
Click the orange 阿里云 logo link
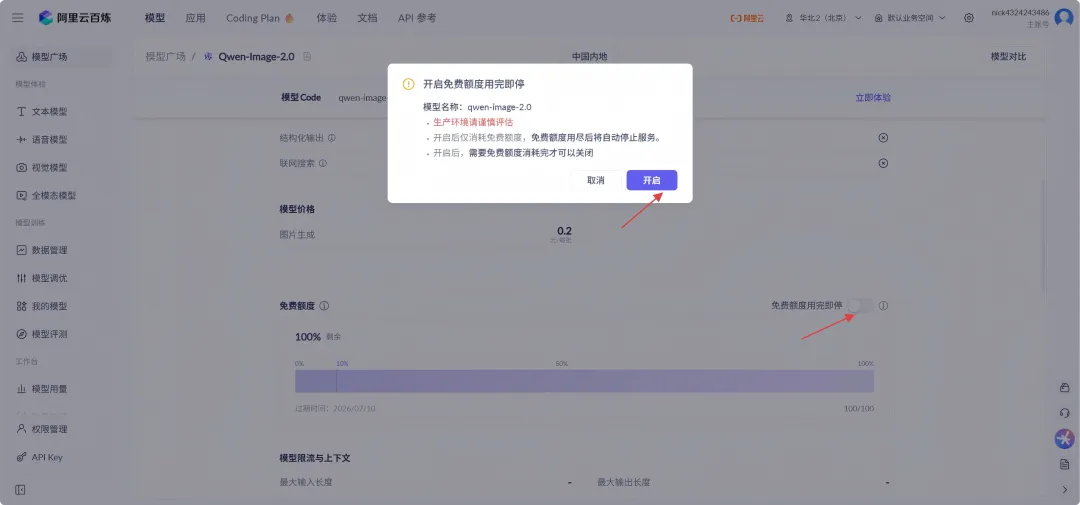tap(747, 18)
